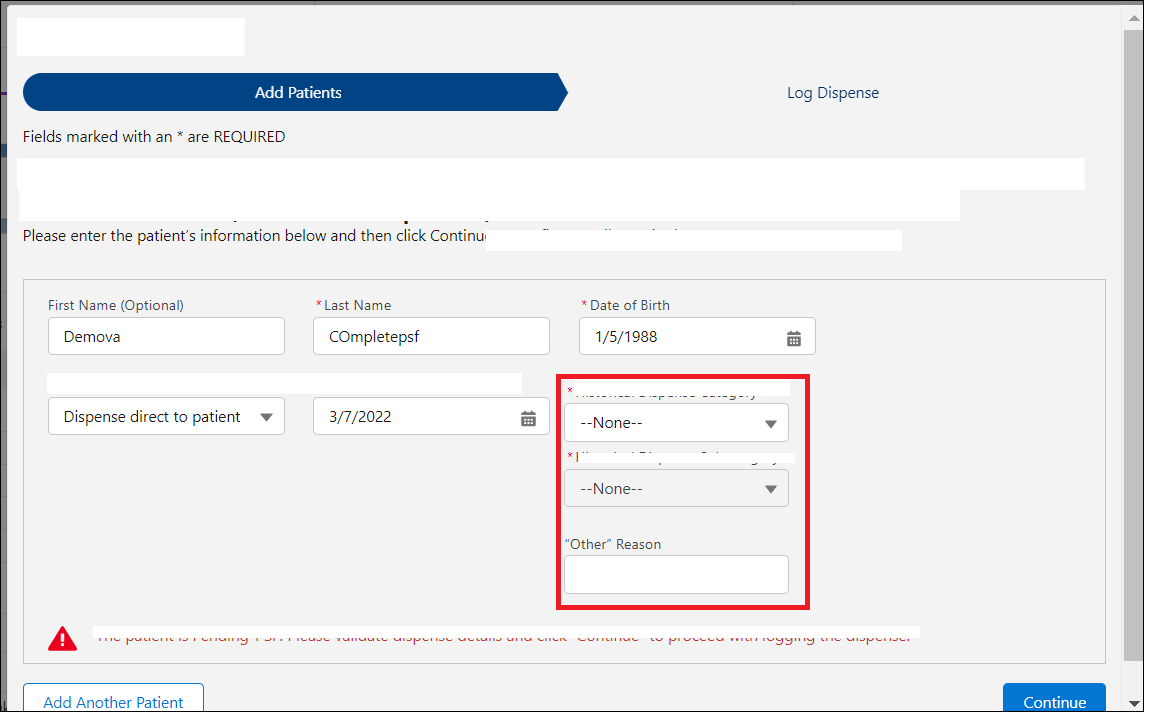The width and height of the screenshot is (1152, 712).
Task: Click the vertical scrollbar thumb
Action: coord(1132,340)
